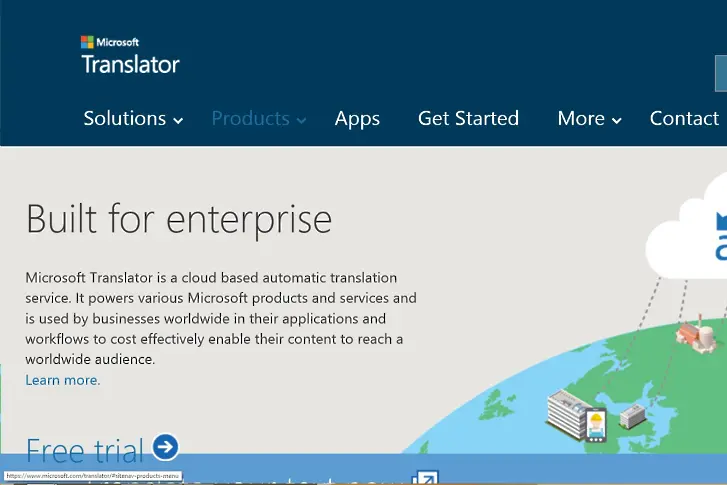The height and width of the screenshot is (485, 727).
Task: Open the Solutions dropdown menu
Action: tap(133, 119)
